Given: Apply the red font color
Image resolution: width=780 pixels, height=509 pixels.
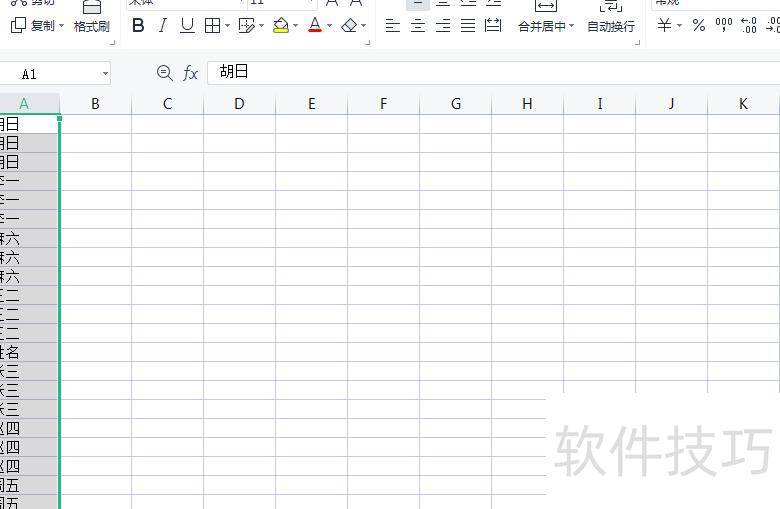Looking at the screenshot, I should coord(315,25).
